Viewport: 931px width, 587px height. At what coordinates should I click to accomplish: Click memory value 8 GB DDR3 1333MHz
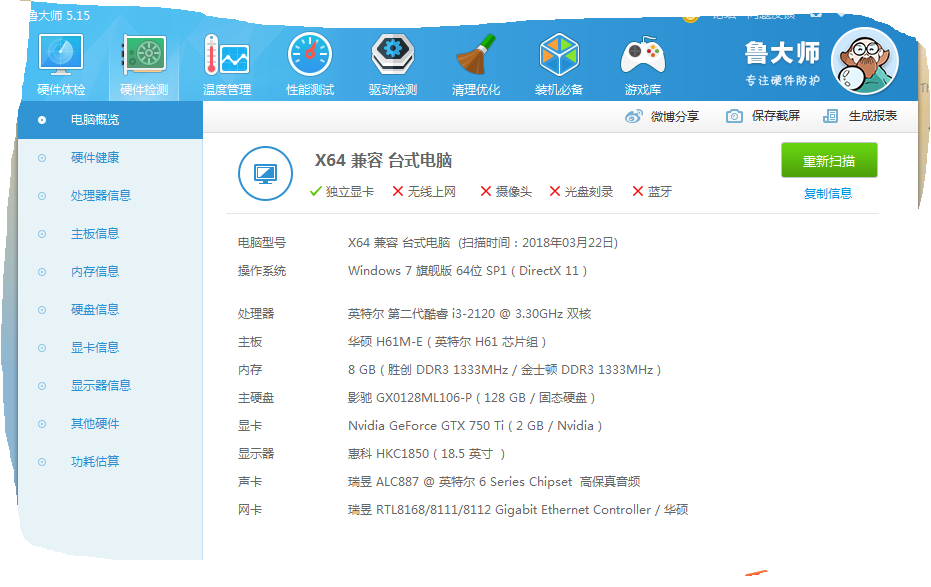tap(505, 370)
